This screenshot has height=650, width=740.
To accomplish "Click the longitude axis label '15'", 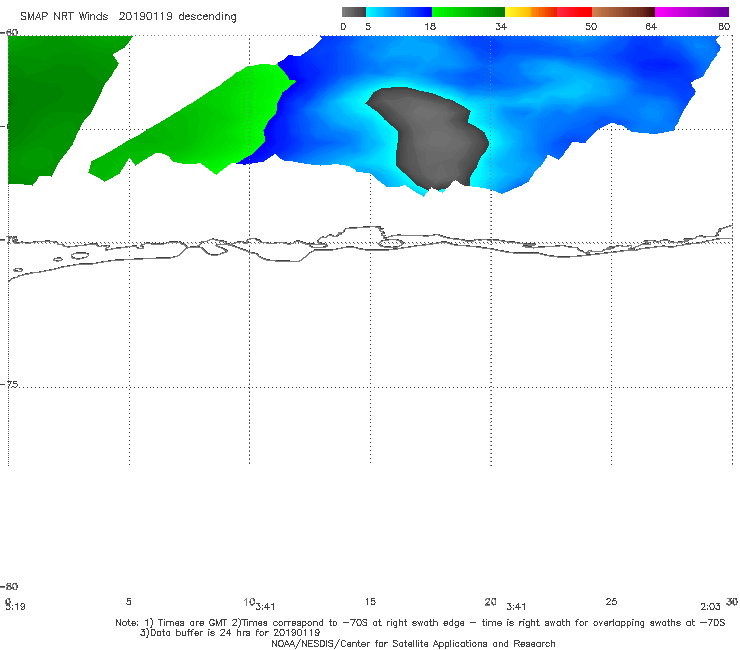I will point(370,601).
